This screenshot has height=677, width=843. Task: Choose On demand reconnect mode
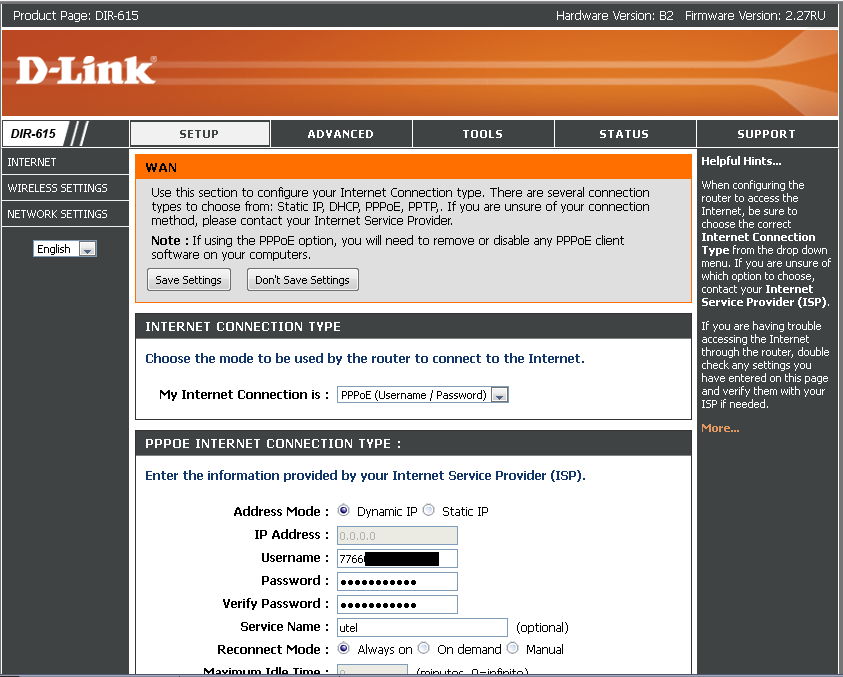424,648
